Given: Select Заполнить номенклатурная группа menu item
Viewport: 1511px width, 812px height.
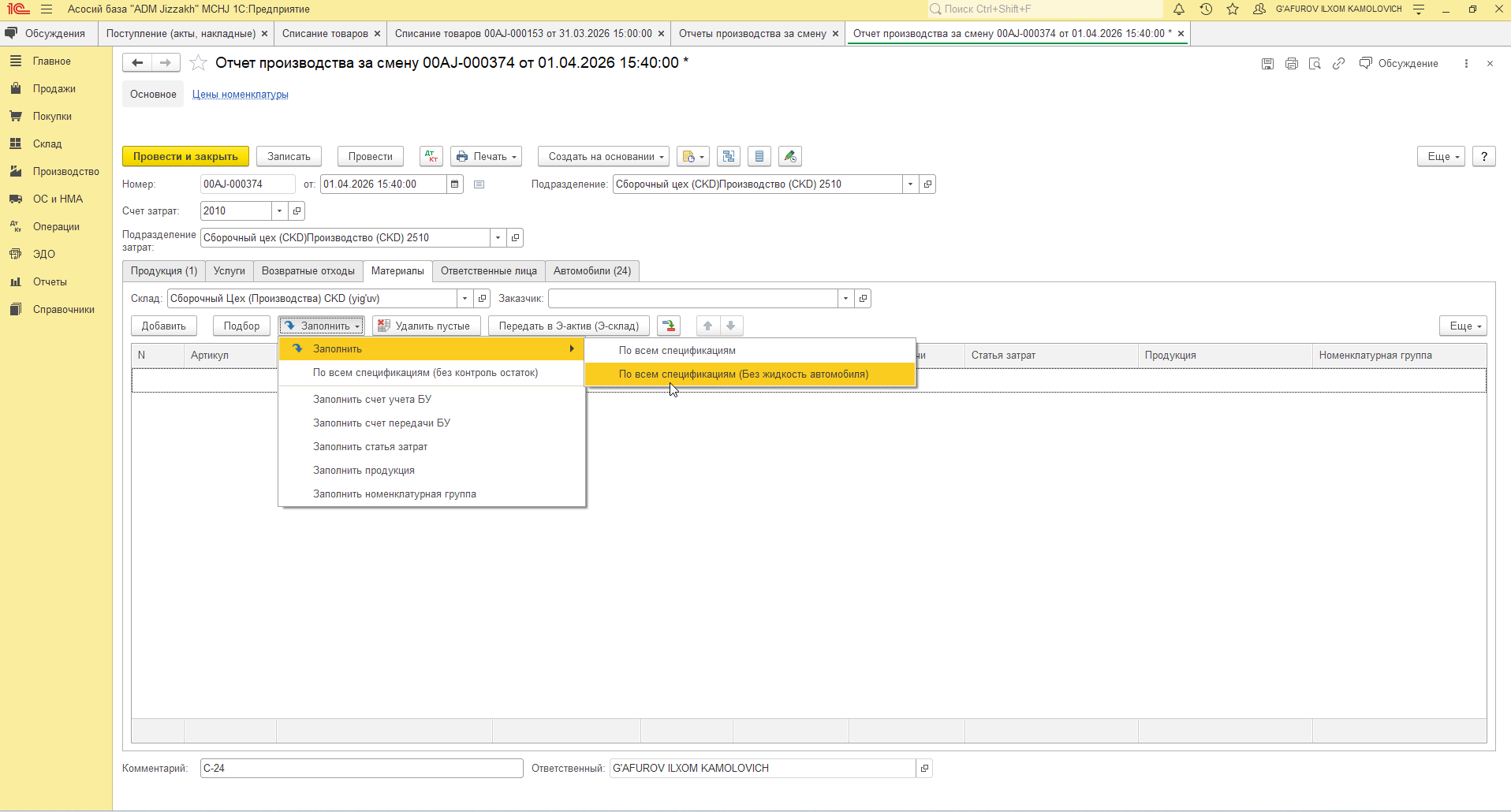Looking at the screenshot, I should [x=432, y=494].
